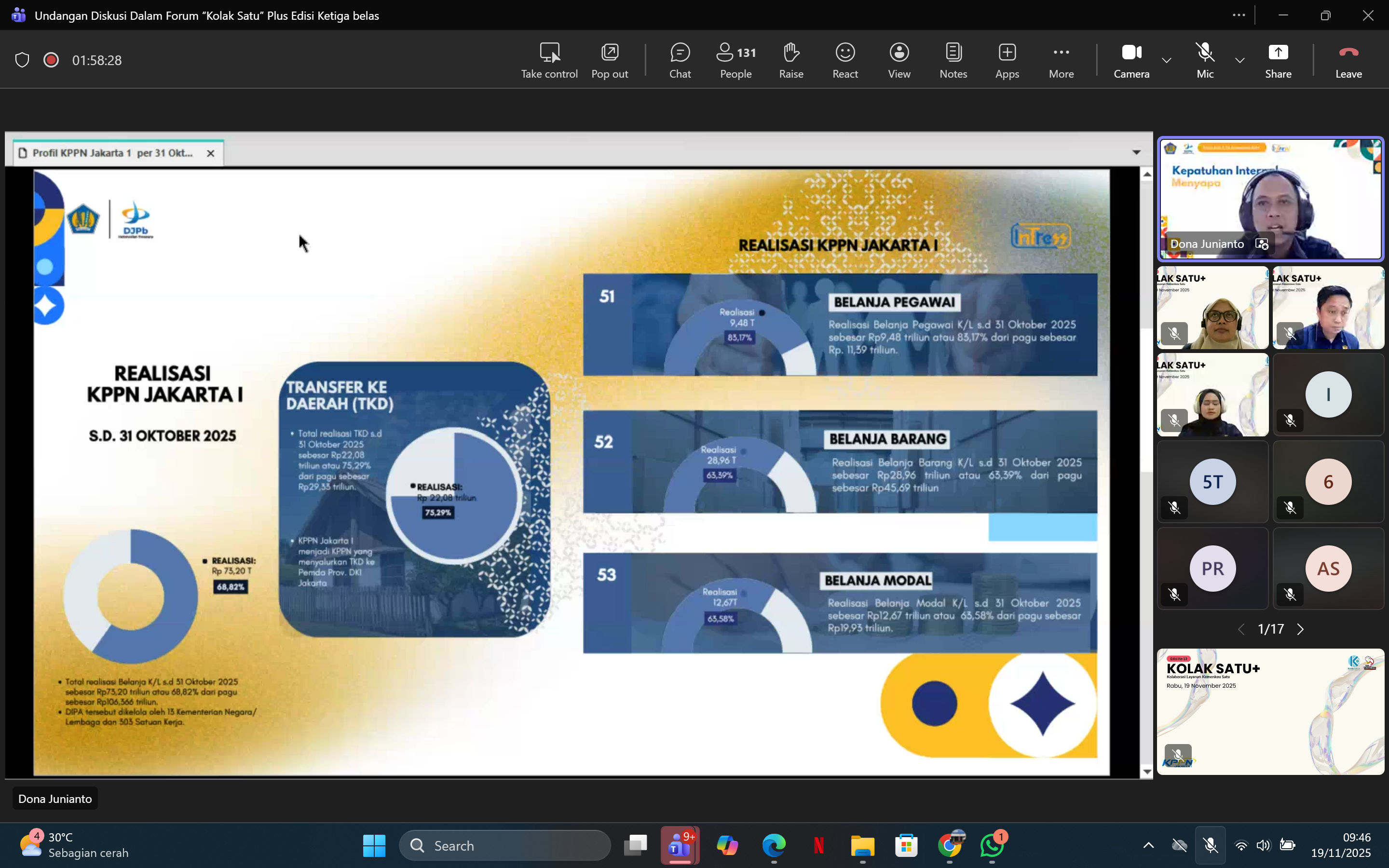The width and height of the screenshot is (1389, 868).
Task: Expand the Camera options chevron
Action: point(1166,60)
